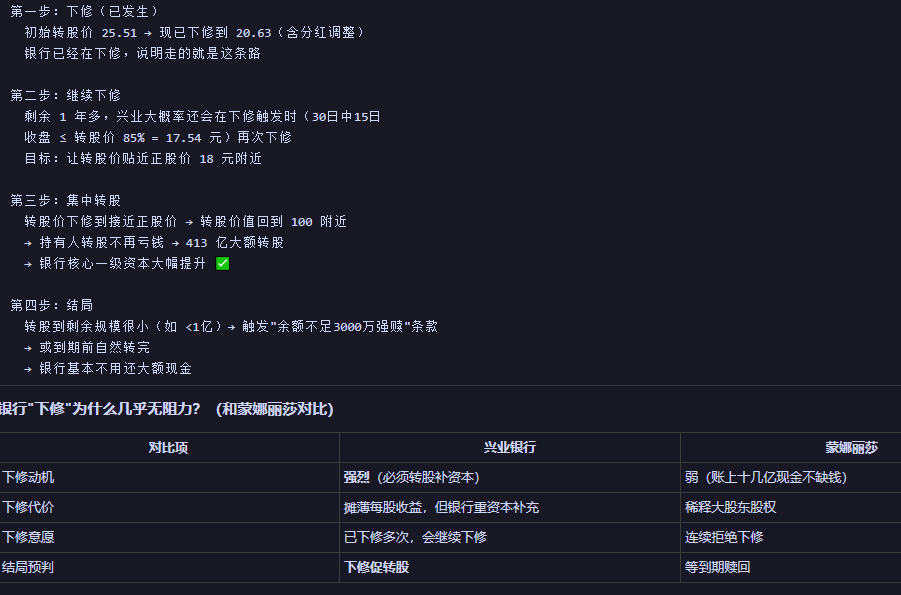Click the 兴业银行 column header
901x595 pixels.
coord(509,447)
